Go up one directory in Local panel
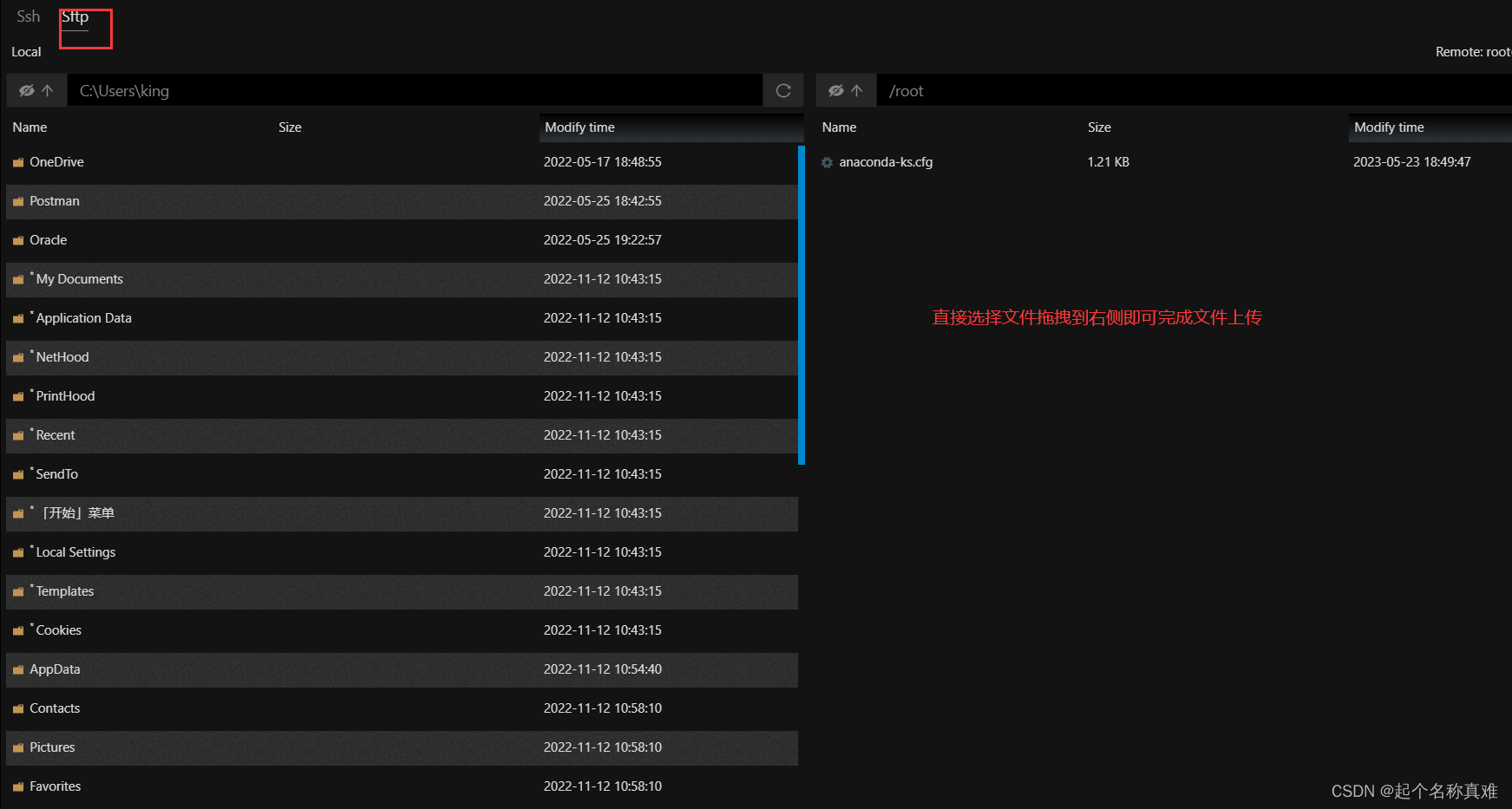 click(48, 90)
